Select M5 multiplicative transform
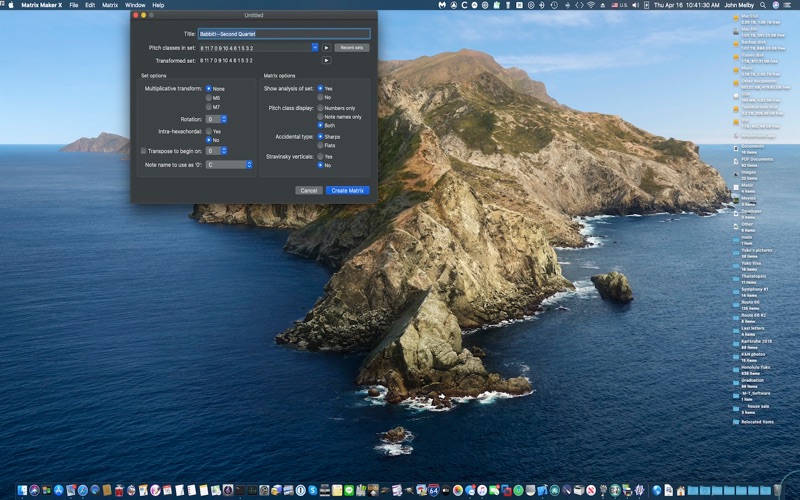The image size is (800, 500). (209, 98)
